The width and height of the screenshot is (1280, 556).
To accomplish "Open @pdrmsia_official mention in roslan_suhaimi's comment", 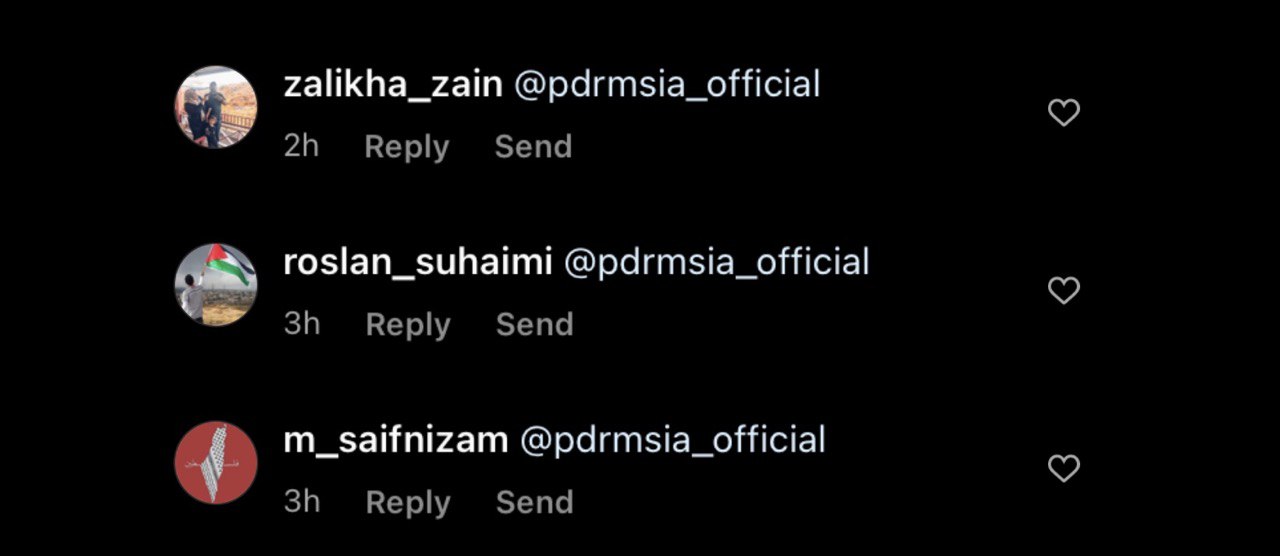I will click(717, 263).
